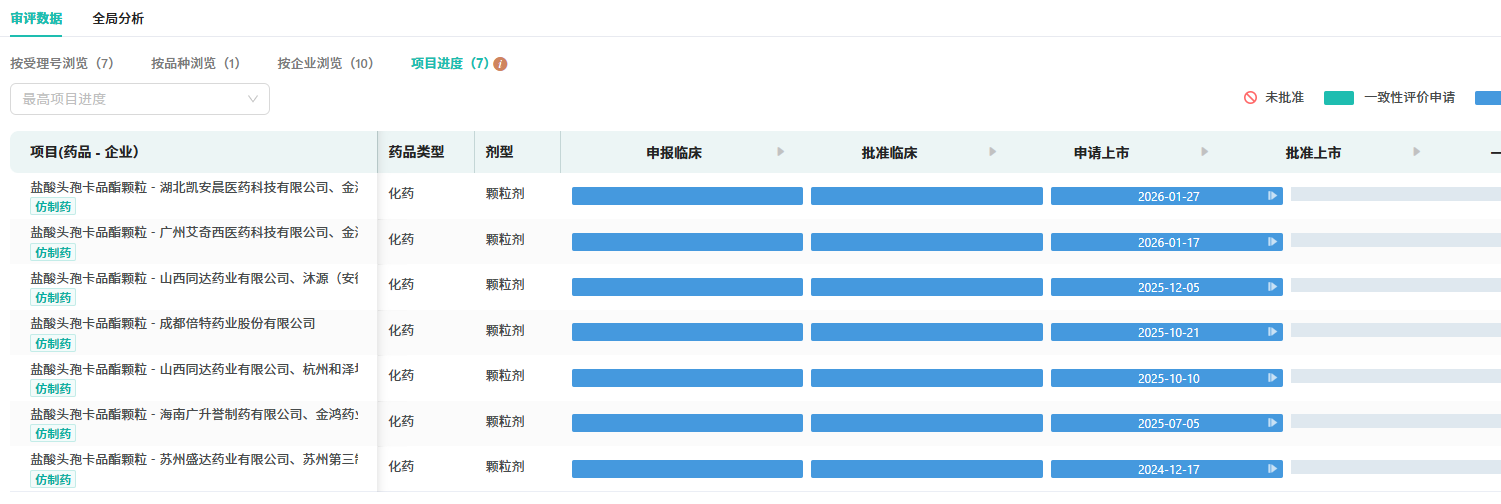Open the 最高项目进度 dropdown

(140, 99)
